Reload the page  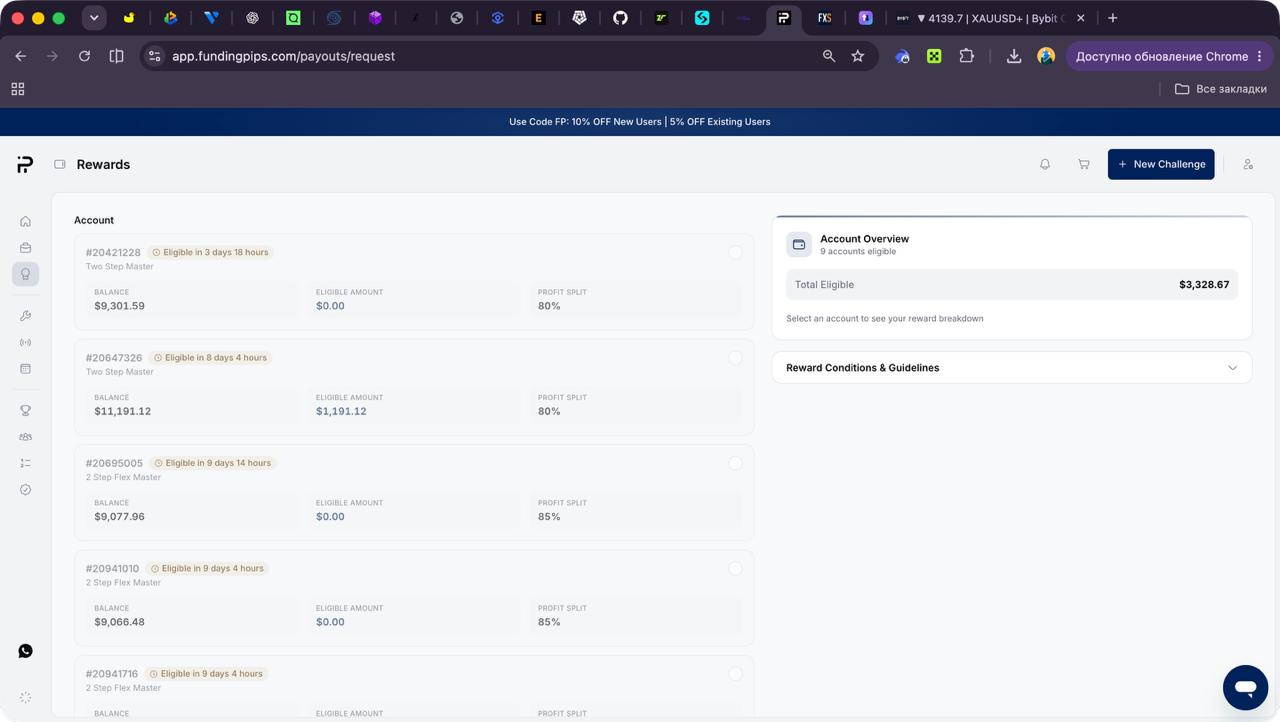[84, 56]
